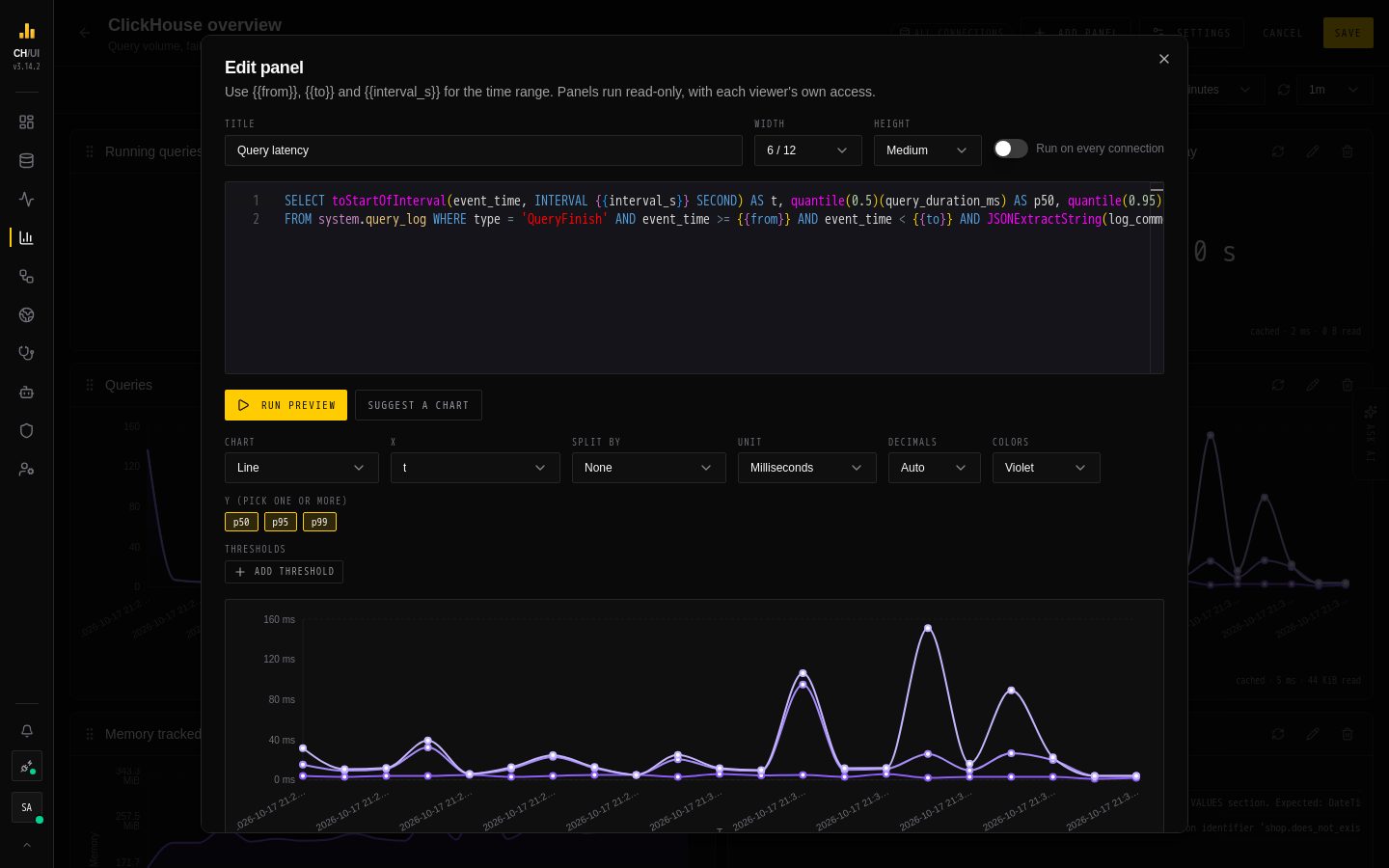Click the dashboard auto-refresh icon beside 1m
Image resolution: width=1389 pixels, height=868 pixels.
1284,90
